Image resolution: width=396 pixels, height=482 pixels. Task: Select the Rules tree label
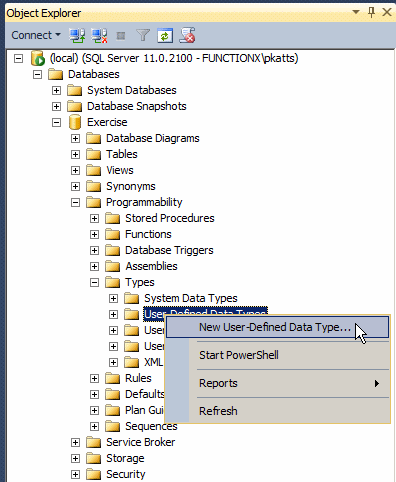tap(138, 378)
